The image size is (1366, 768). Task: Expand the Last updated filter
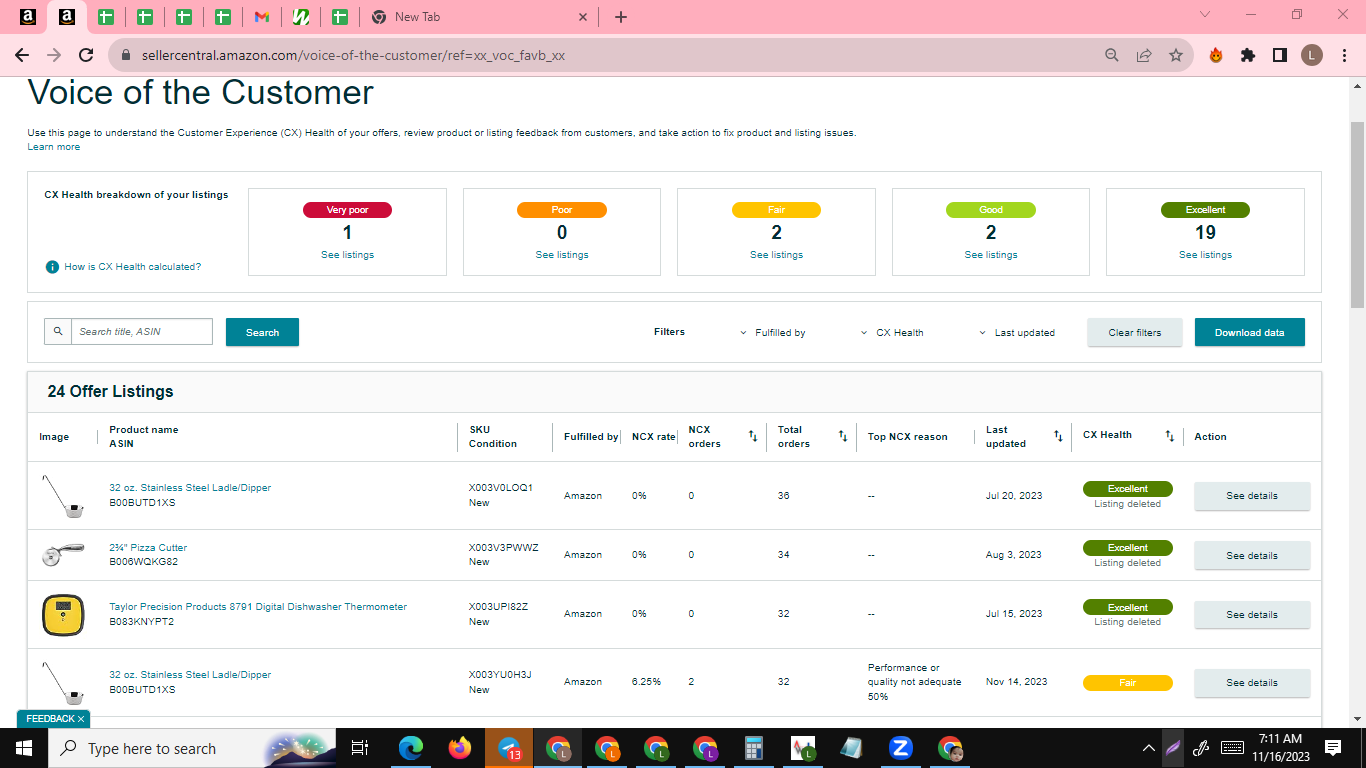coord(1017,332)
